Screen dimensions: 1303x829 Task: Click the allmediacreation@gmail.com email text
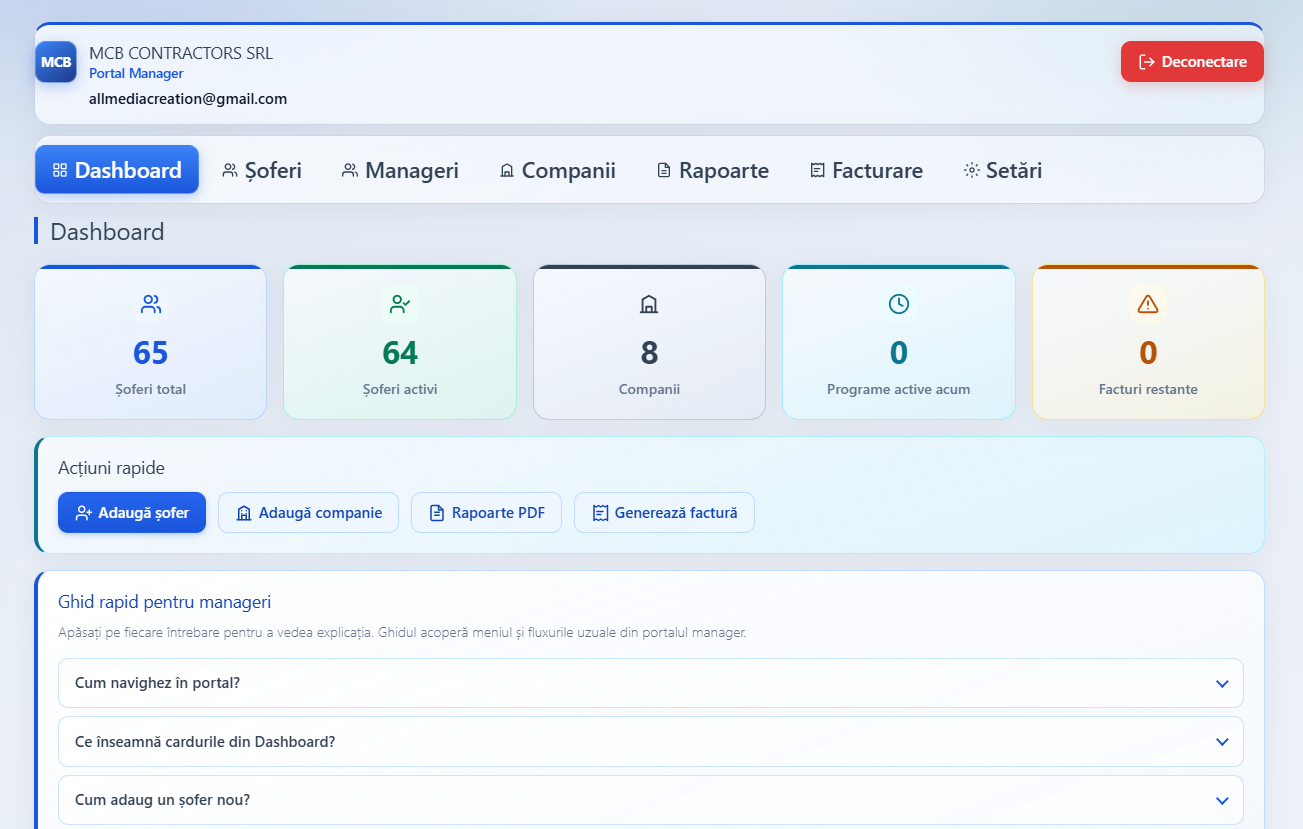(x=188, y=99)
